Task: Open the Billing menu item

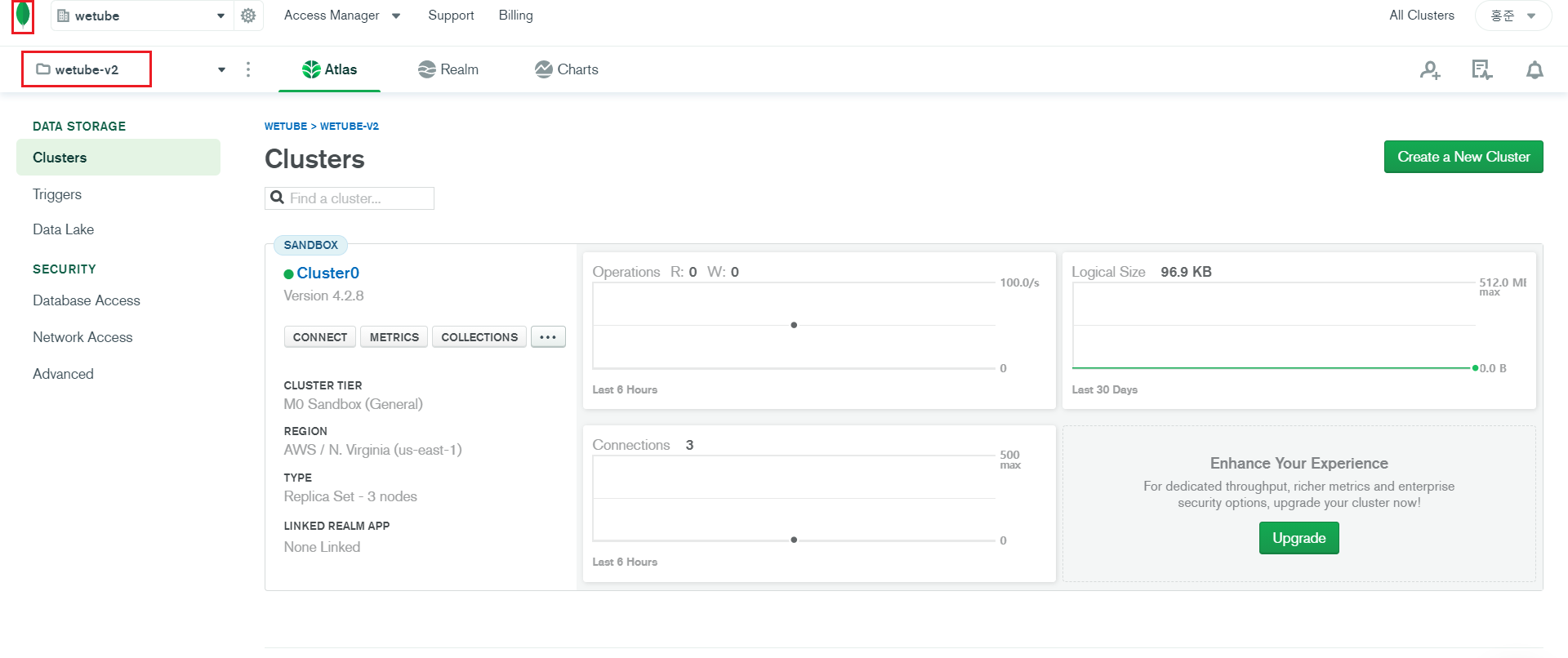Action: coord(515,16)
